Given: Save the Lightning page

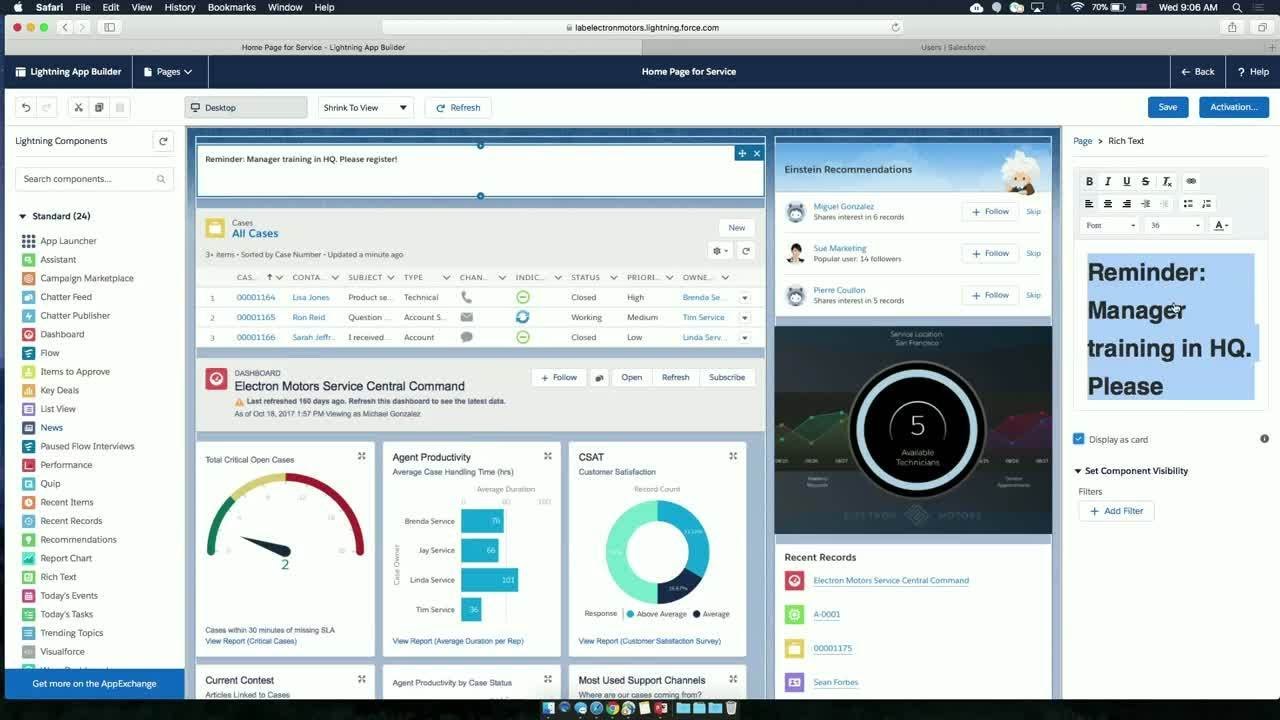Looking at the screenshot, I should [1168, 107].
